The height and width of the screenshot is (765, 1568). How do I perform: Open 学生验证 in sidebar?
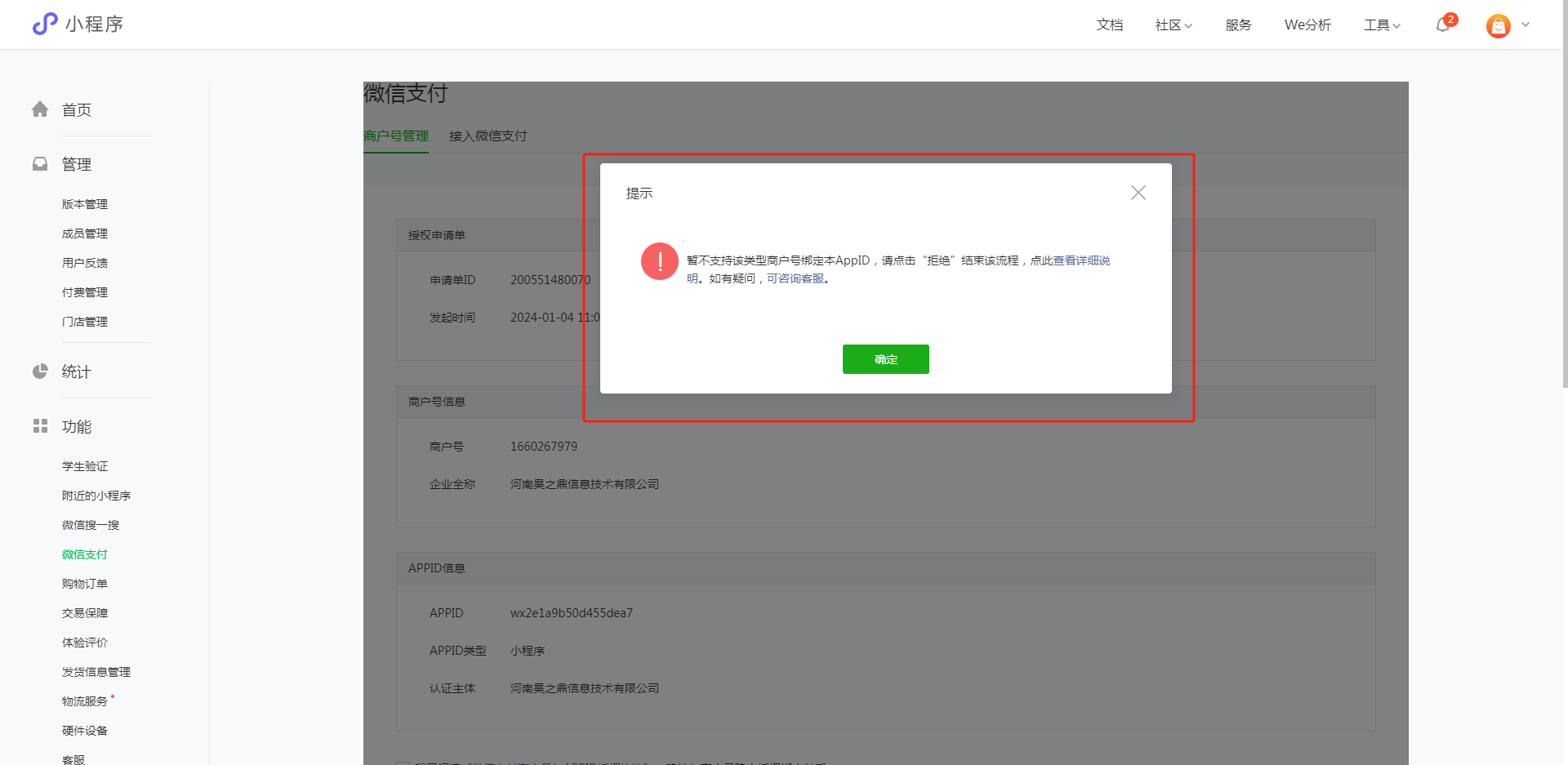point(85,466)
